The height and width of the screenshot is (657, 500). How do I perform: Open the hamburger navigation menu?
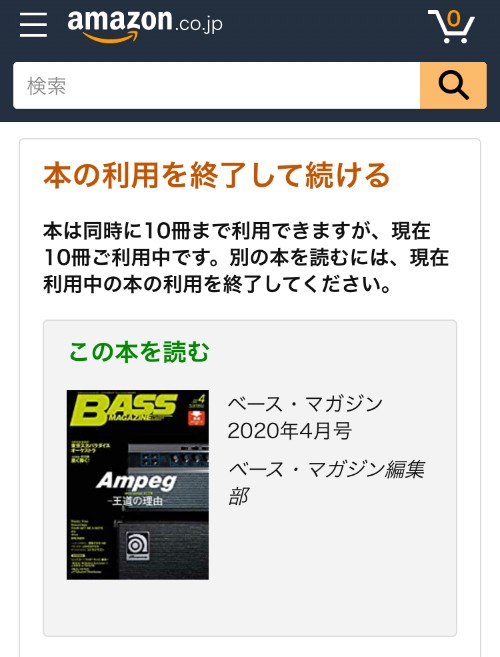tap(33, 24)
